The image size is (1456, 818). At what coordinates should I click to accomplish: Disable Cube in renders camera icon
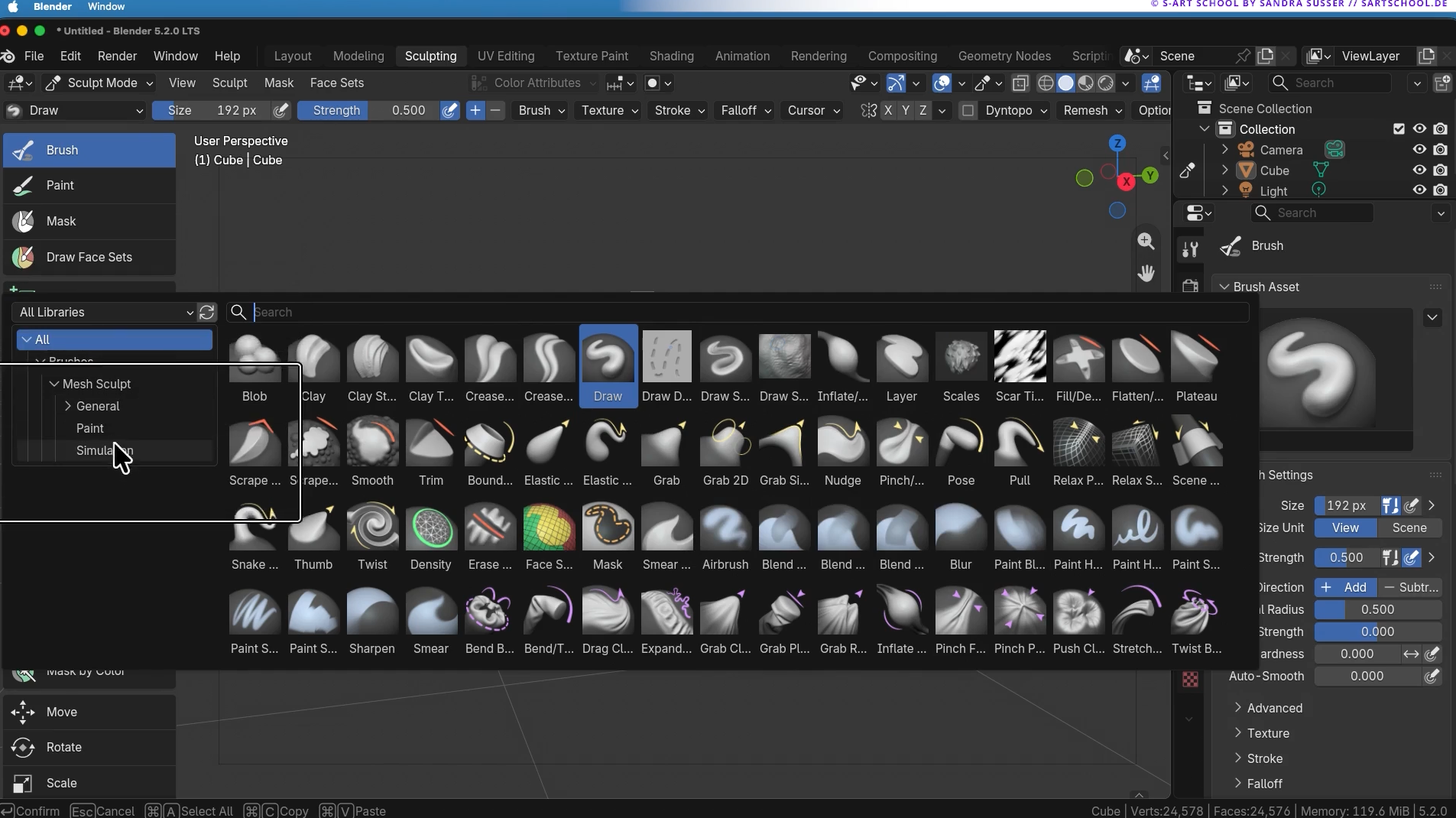coord(1441,170)
